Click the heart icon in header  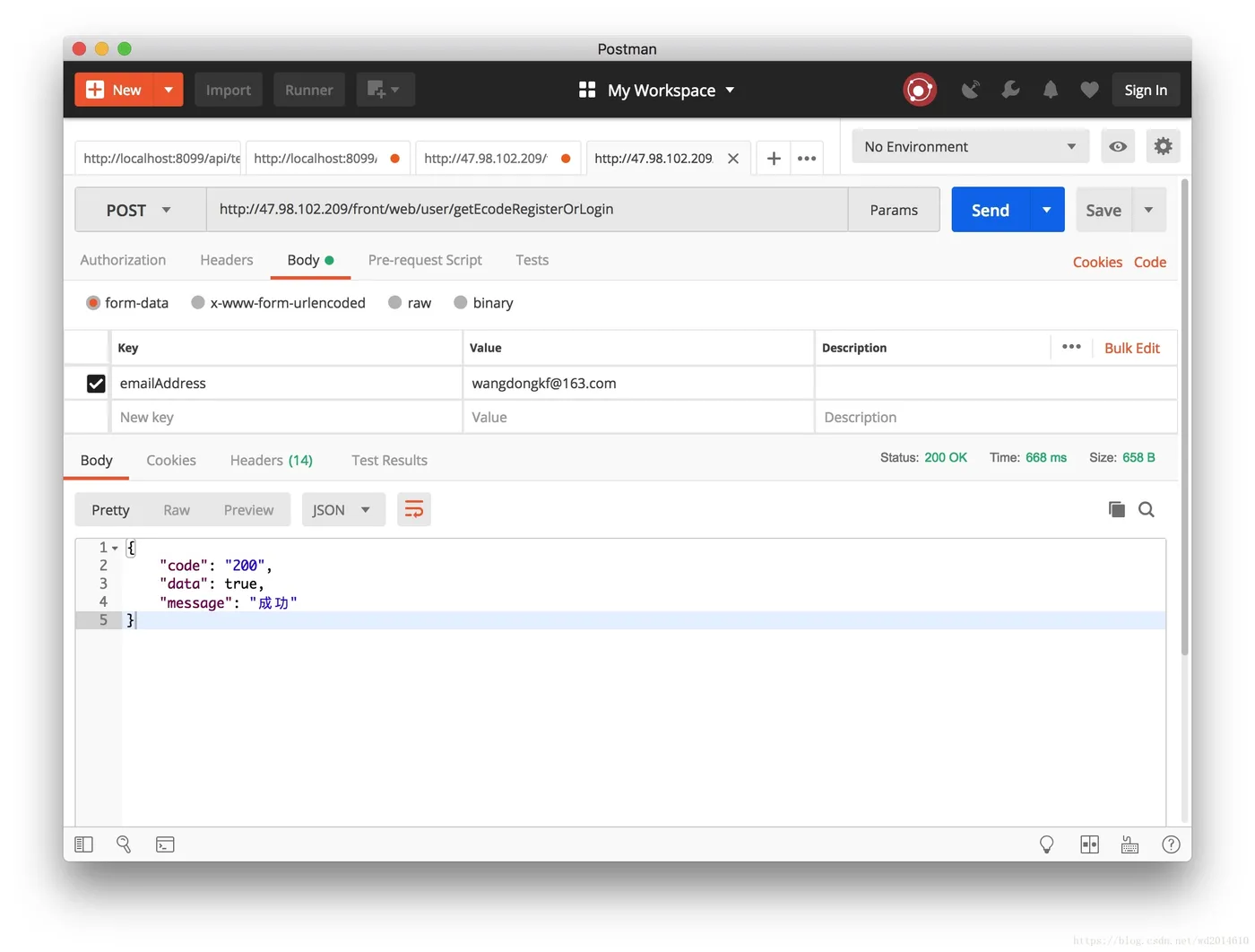[x=1089, y=90]
